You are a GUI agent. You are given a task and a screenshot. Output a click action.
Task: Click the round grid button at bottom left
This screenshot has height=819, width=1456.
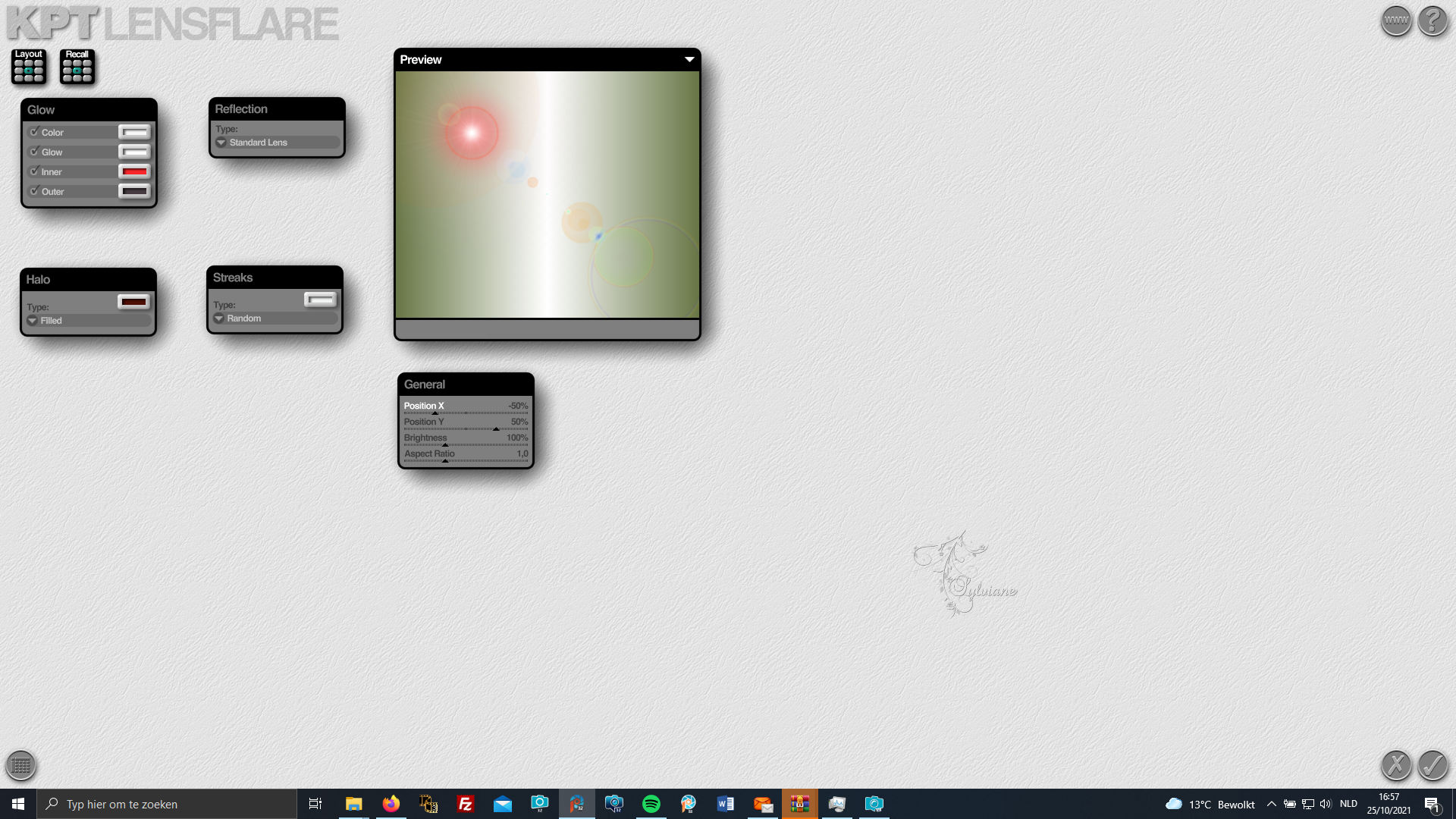(21, 765)
